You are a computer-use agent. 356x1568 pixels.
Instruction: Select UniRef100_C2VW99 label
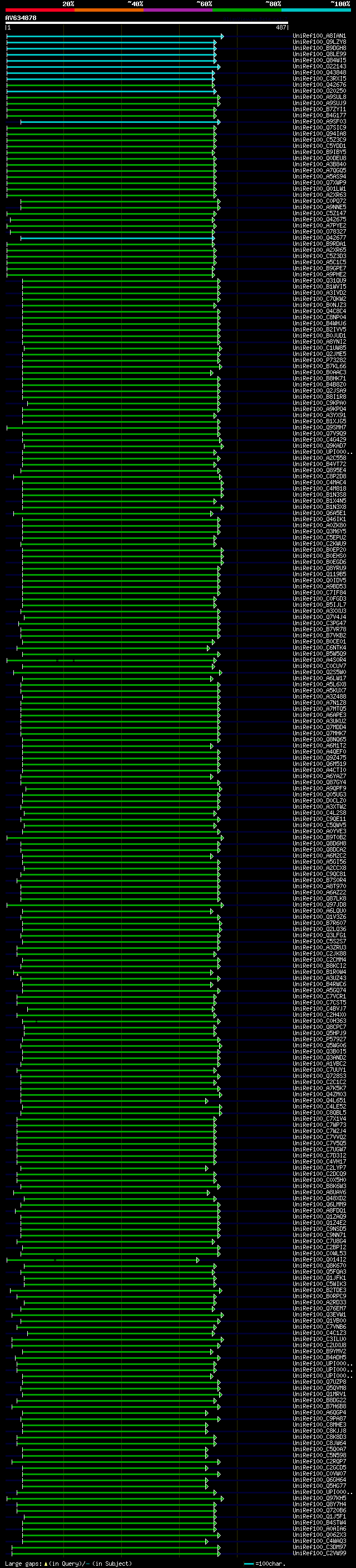tap(319, 1553)
